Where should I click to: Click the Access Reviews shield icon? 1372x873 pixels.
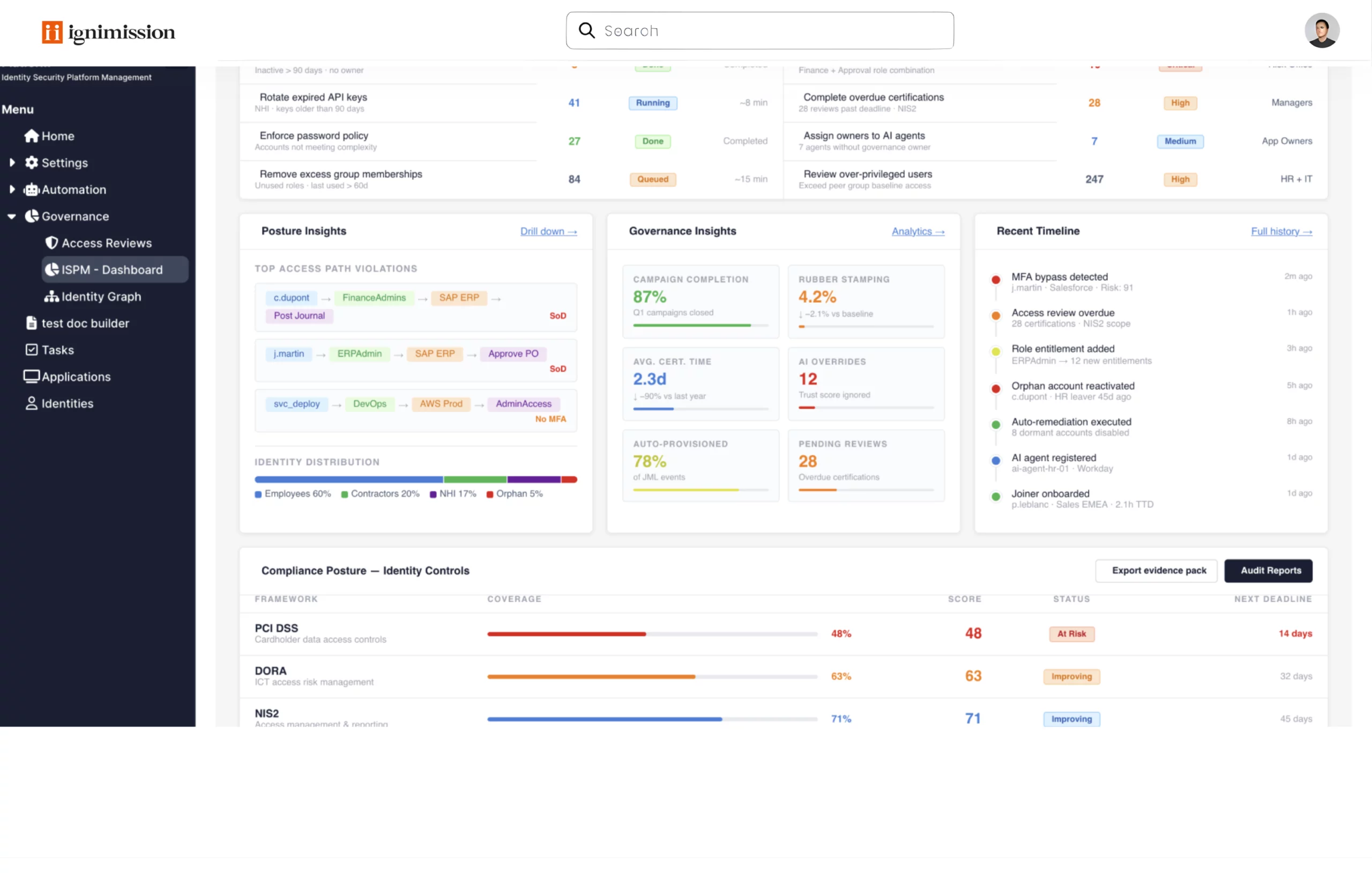[52, 243]
